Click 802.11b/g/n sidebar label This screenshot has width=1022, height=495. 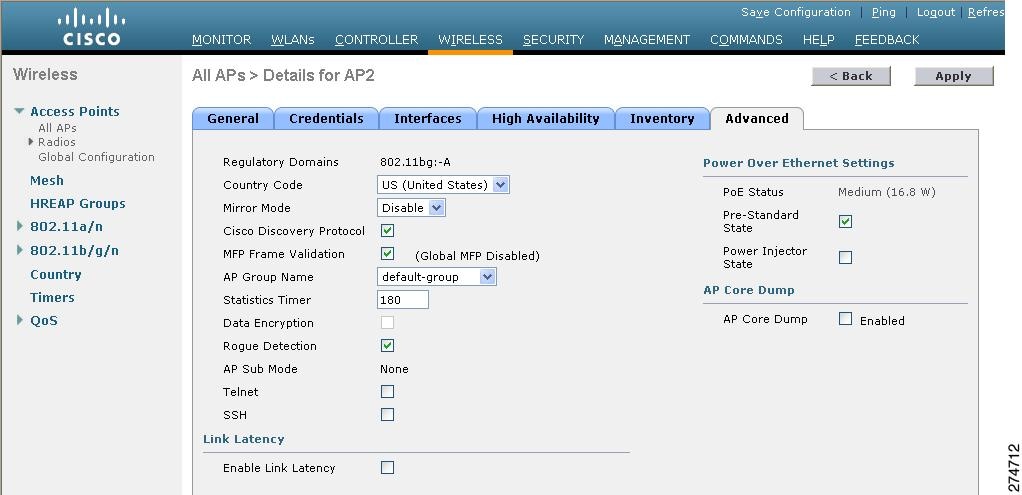coord(74,250)
